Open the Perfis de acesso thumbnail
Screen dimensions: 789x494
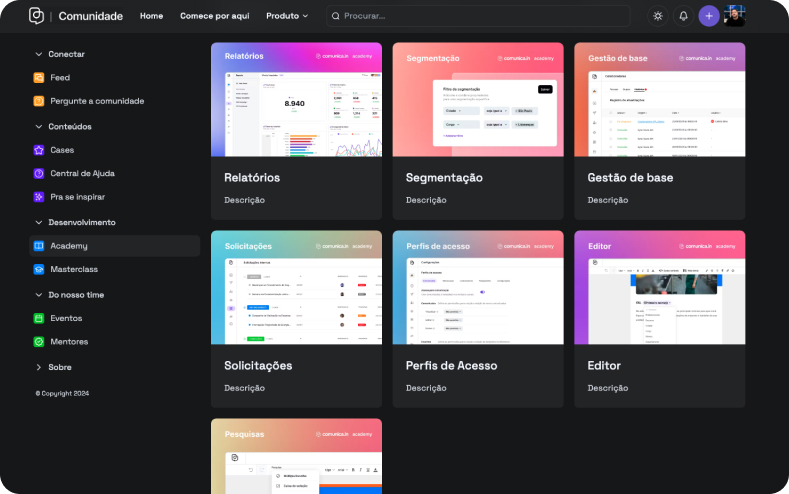478,288
